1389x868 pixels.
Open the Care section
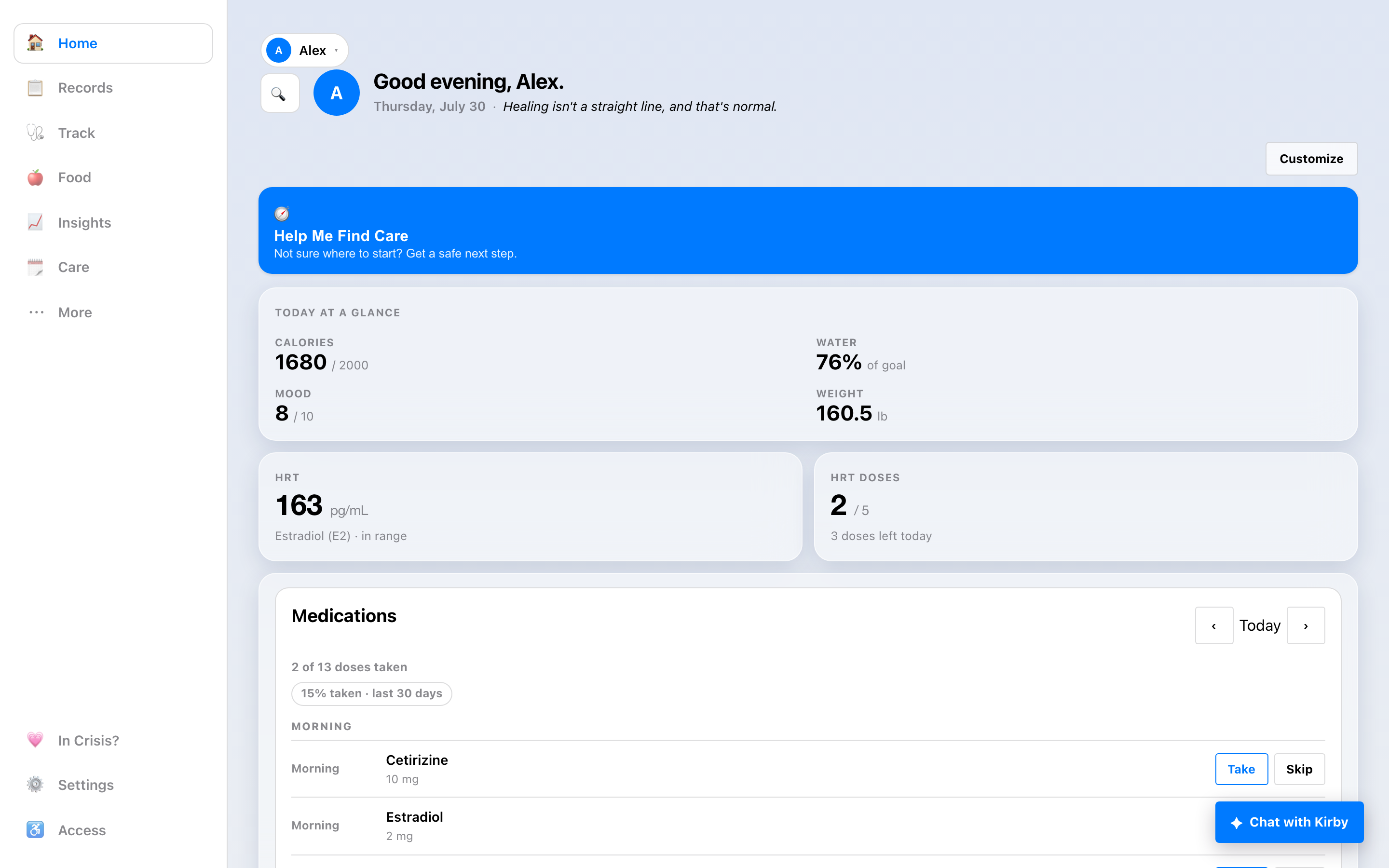113,267
